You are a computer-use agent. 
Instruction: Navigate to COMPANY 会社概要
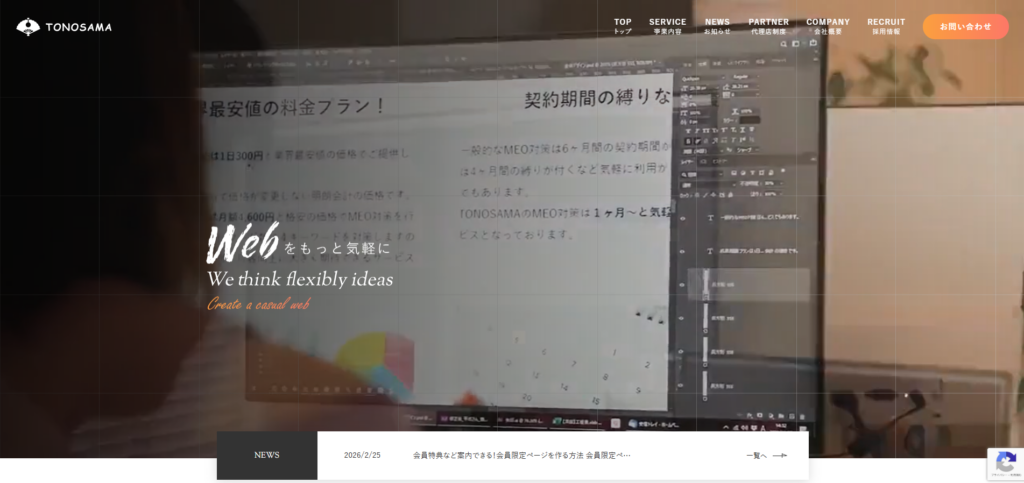coord(827,26)
